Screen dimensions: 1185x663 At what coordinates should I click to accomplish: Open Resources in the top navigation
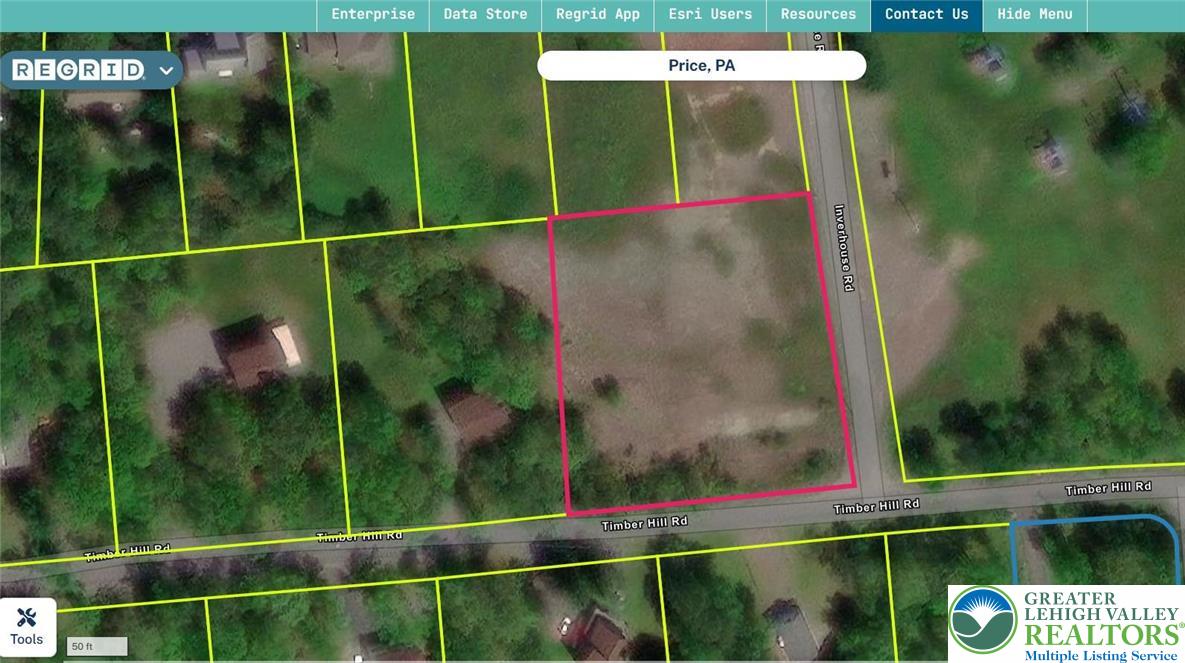[x=818, y=14]
